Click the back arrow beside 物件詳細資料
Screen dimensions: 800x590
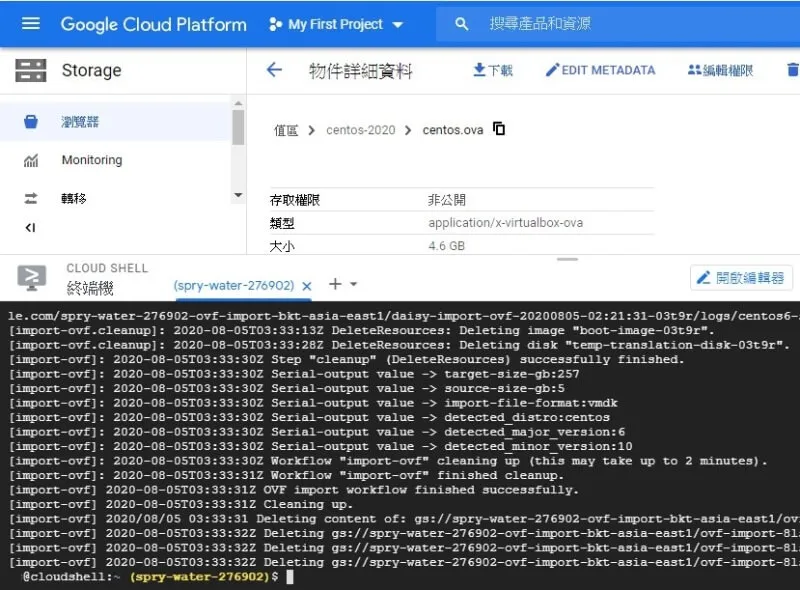[x=274, y=70]
